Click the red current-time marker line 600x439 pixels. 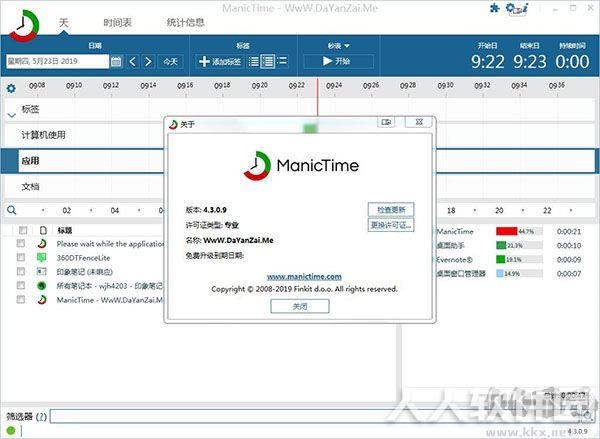[x=317, y=97]
